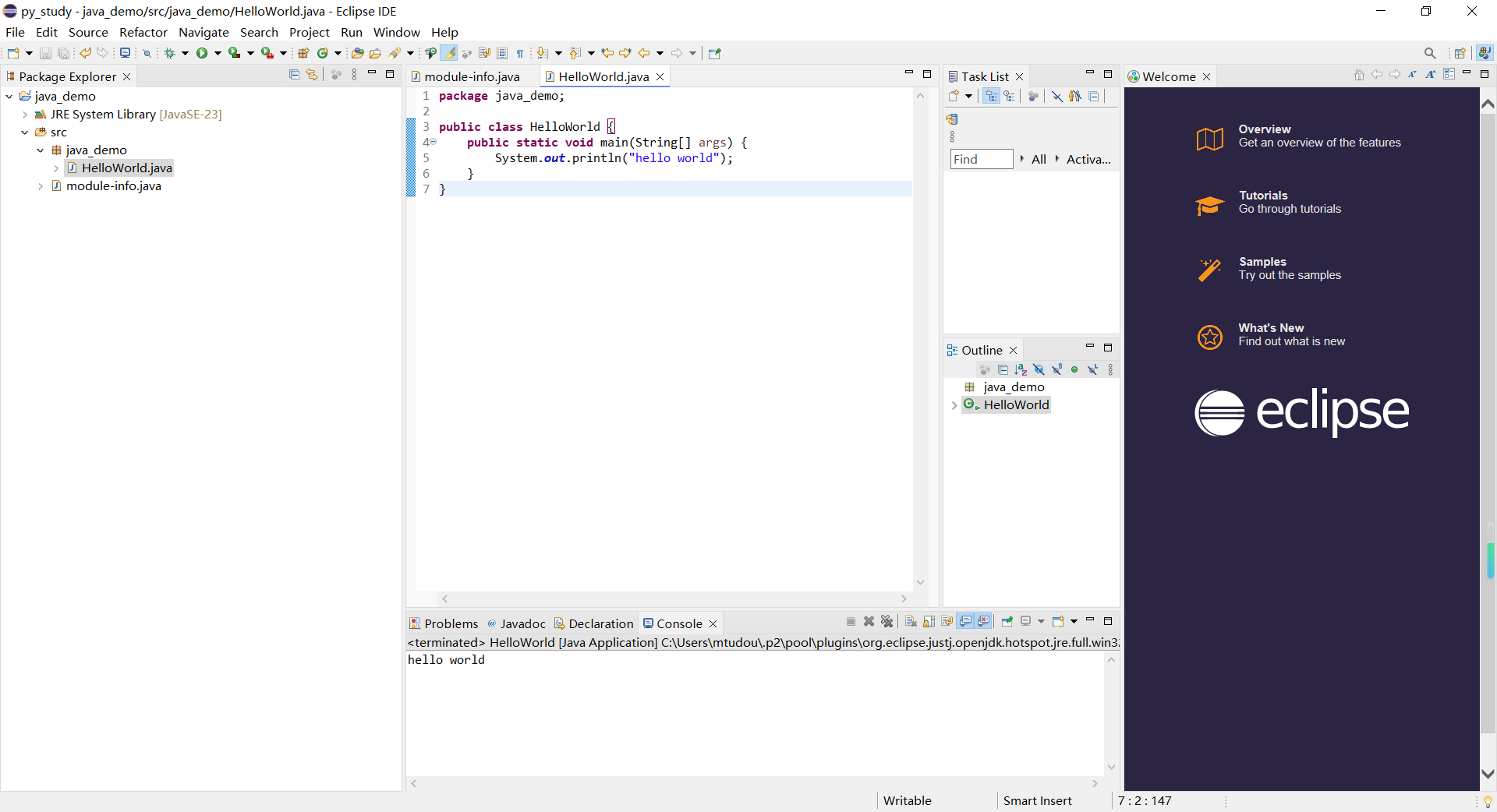The width and height of the screenshot is (1497, 812).
Task: Collapse the src folder node
Action: tap(25, 132)
